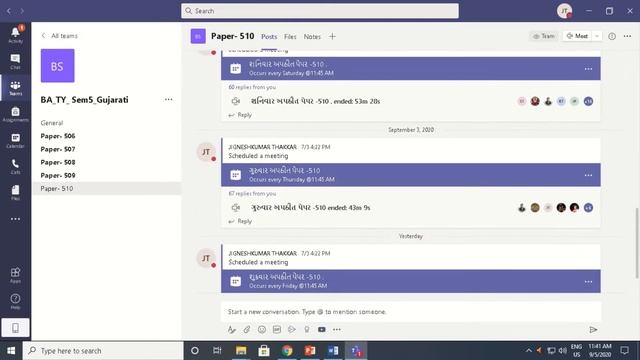Open File Explorer from taskbar
The width and height of the screenshot is (640, 360).
[x=241, y=351]
